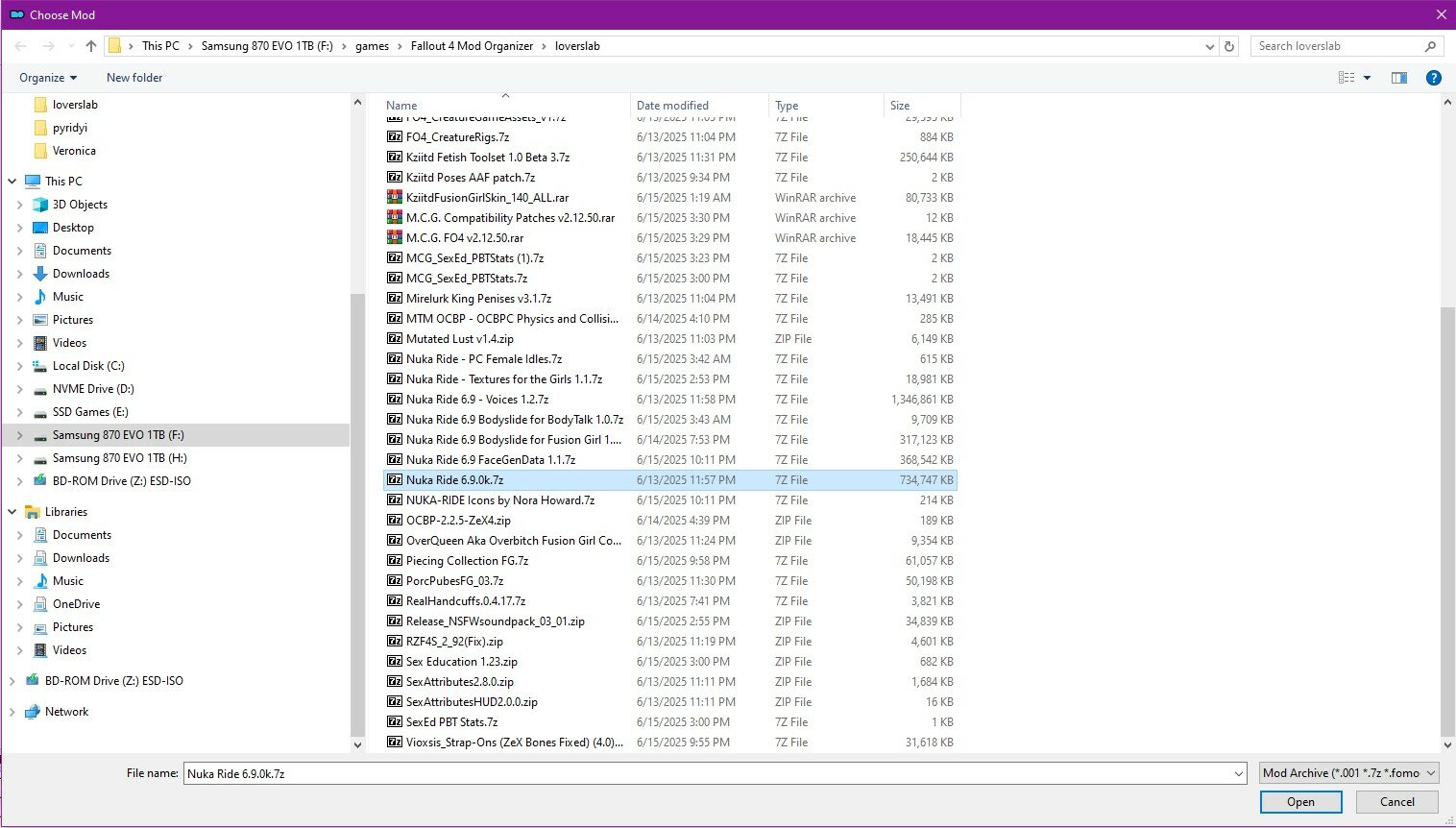Click the Refresh button in address bar
Screen dimensions: 1456x828
pos(1229,46)
